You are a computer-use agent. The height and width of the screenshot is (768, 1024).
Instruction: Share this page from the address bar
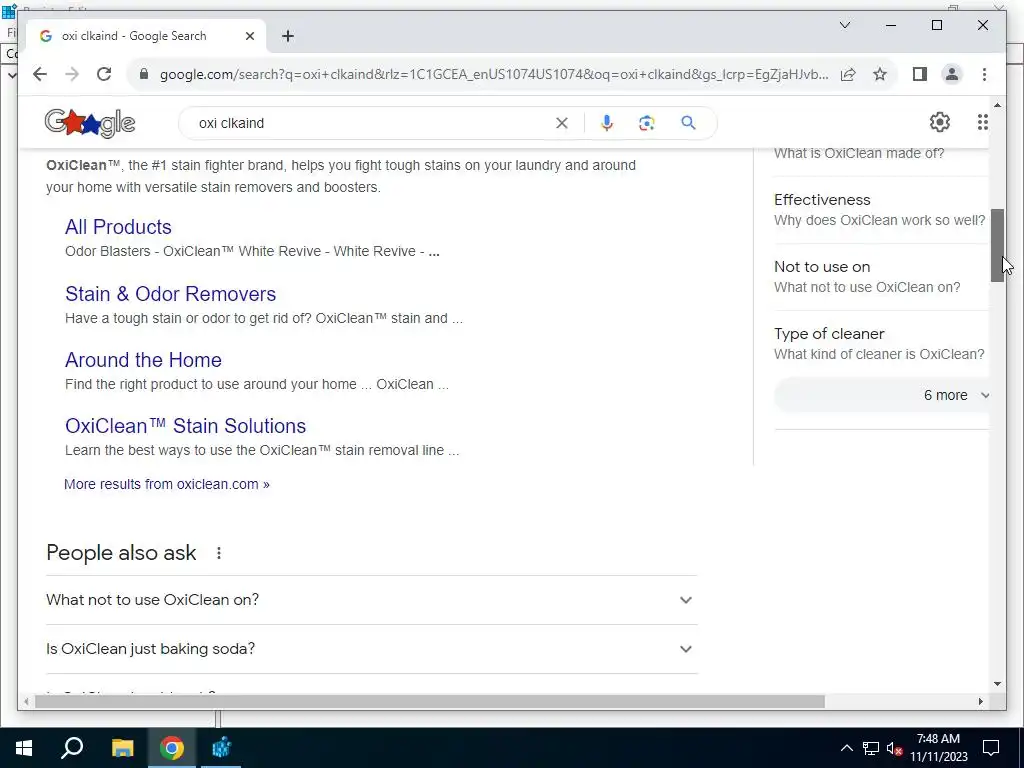[848, 74]
